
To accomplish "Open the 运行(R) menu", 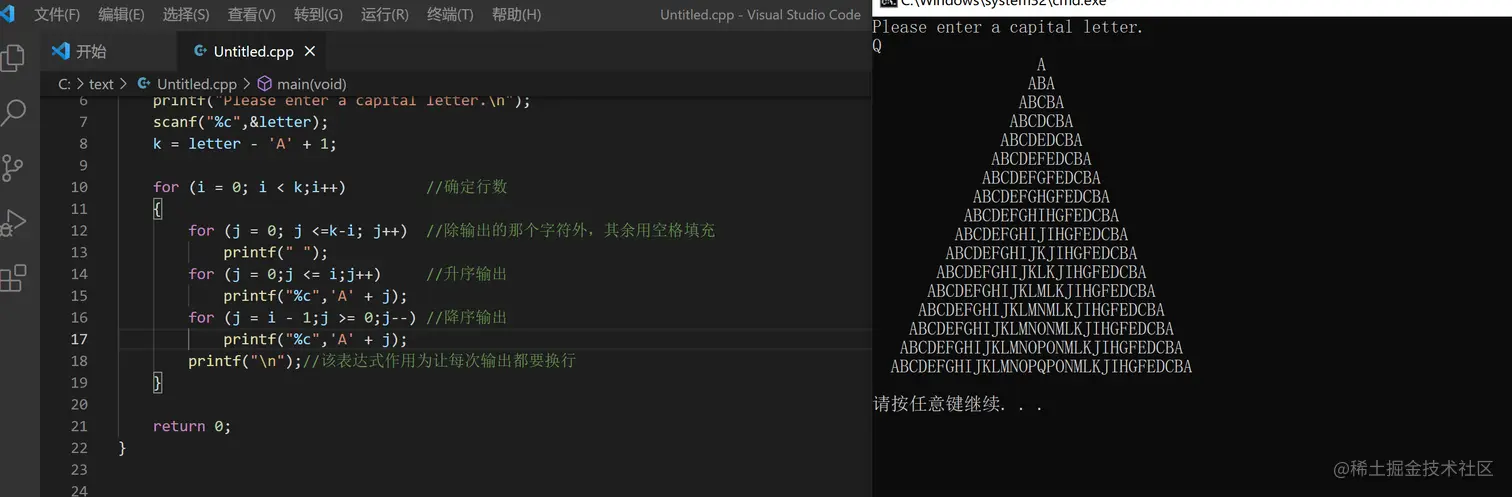I will (385, 15).
